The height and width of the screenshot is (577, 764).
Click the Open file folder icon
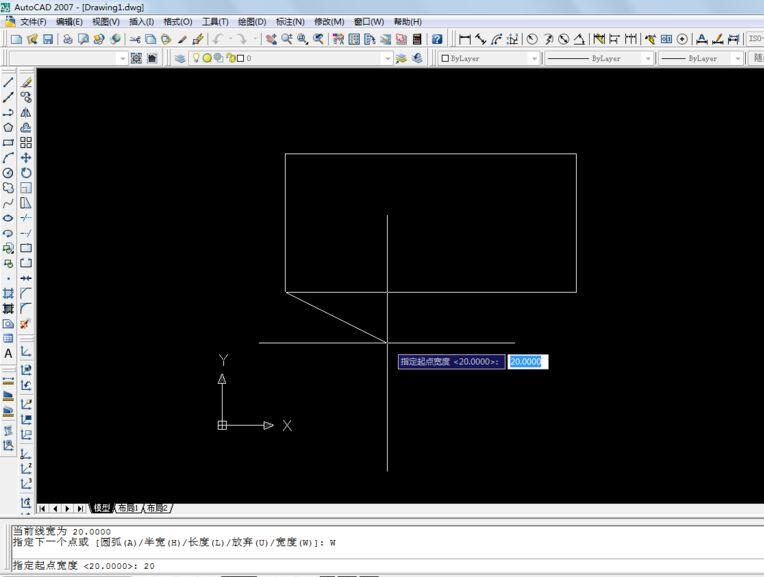32,39
